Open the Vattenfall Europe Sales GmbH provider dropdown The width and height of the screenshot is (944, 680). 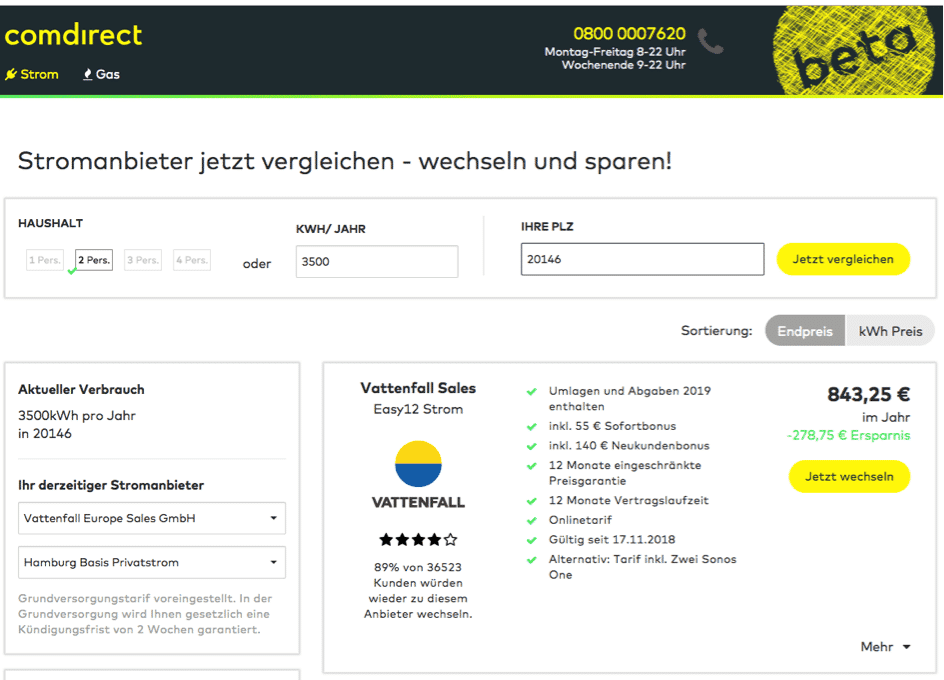coord(152,518)
